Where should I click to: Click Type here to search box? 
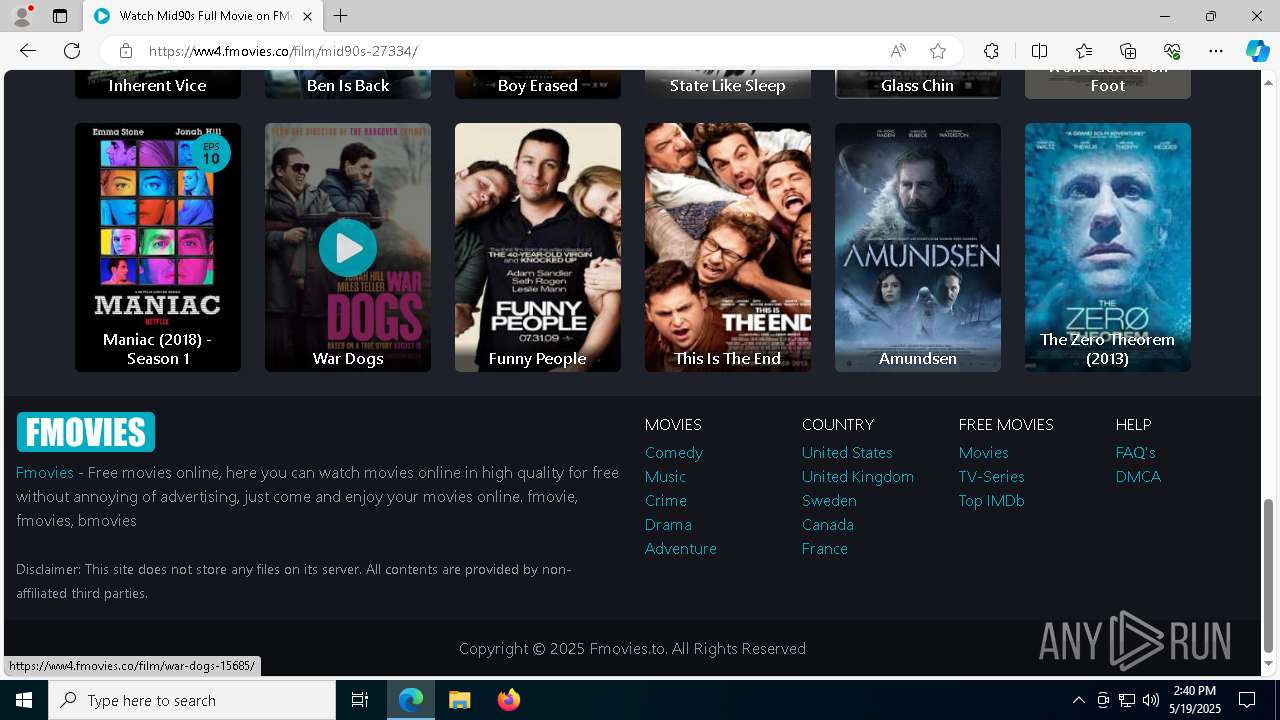pyautogui.click(x=192, y=700)
